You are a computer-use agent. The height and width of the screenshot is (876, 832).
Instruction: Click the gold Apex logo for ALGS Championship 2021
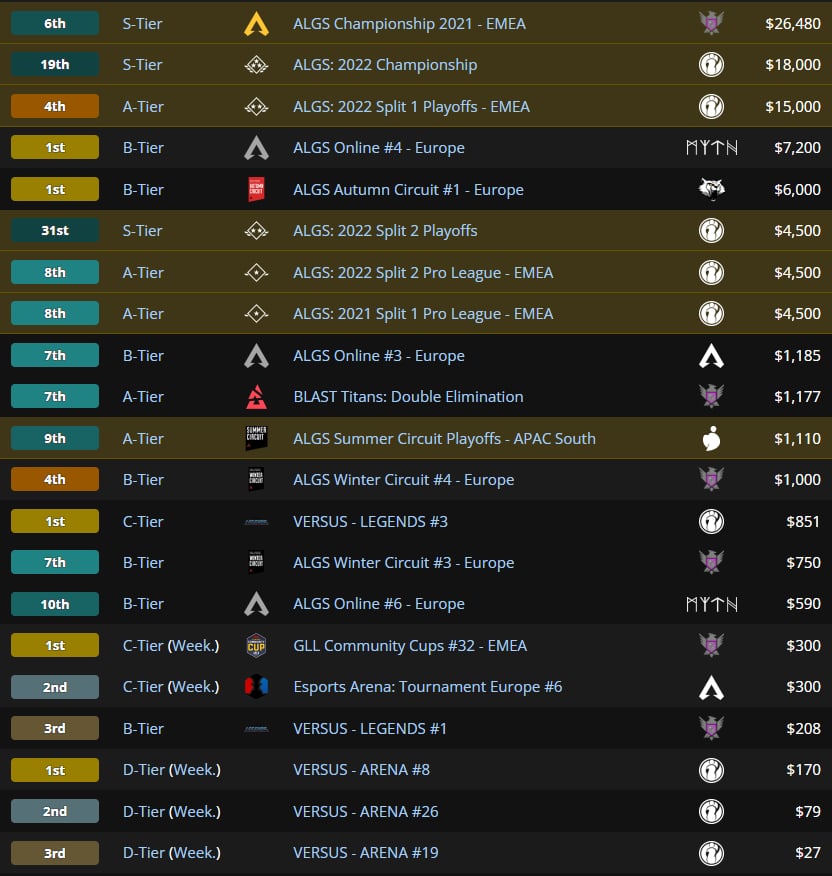[256, 25]
